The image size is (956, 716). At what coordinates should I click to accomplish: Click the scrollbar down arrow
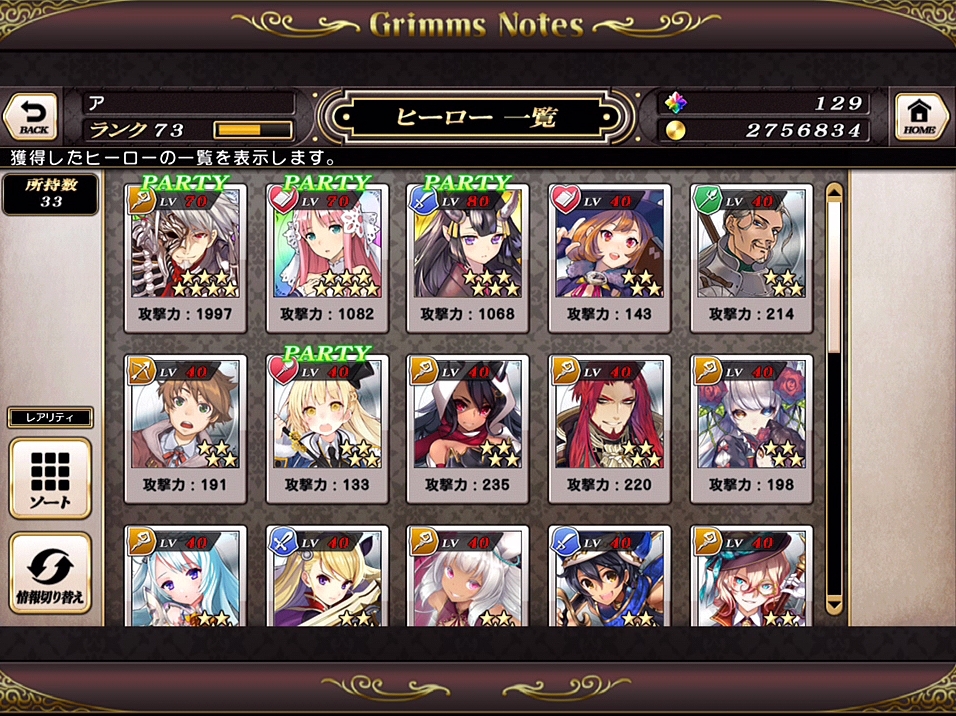[833, 605]
